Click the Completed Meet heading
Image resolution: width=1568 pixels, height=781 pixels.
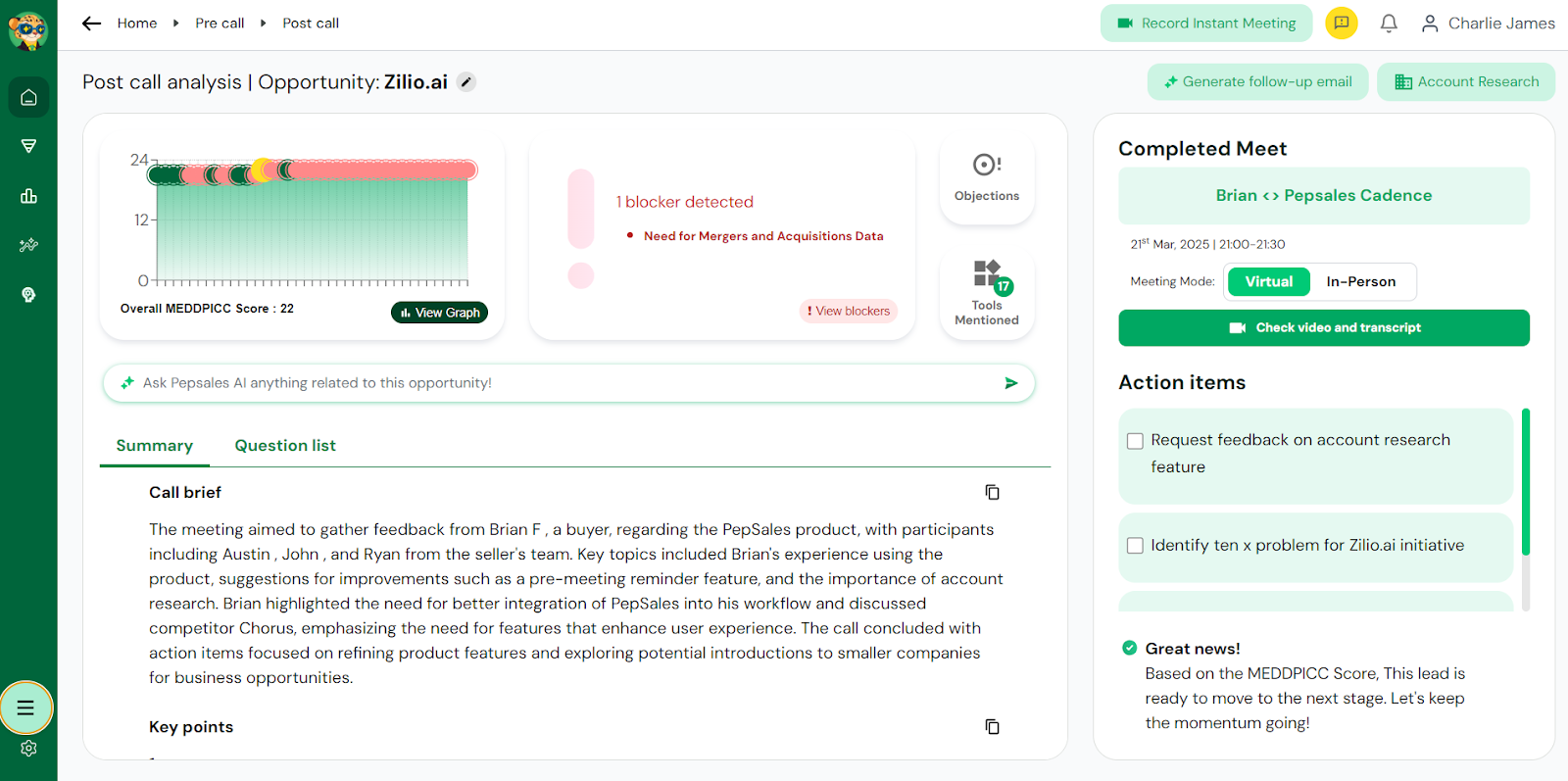[x=1202, y=149]
